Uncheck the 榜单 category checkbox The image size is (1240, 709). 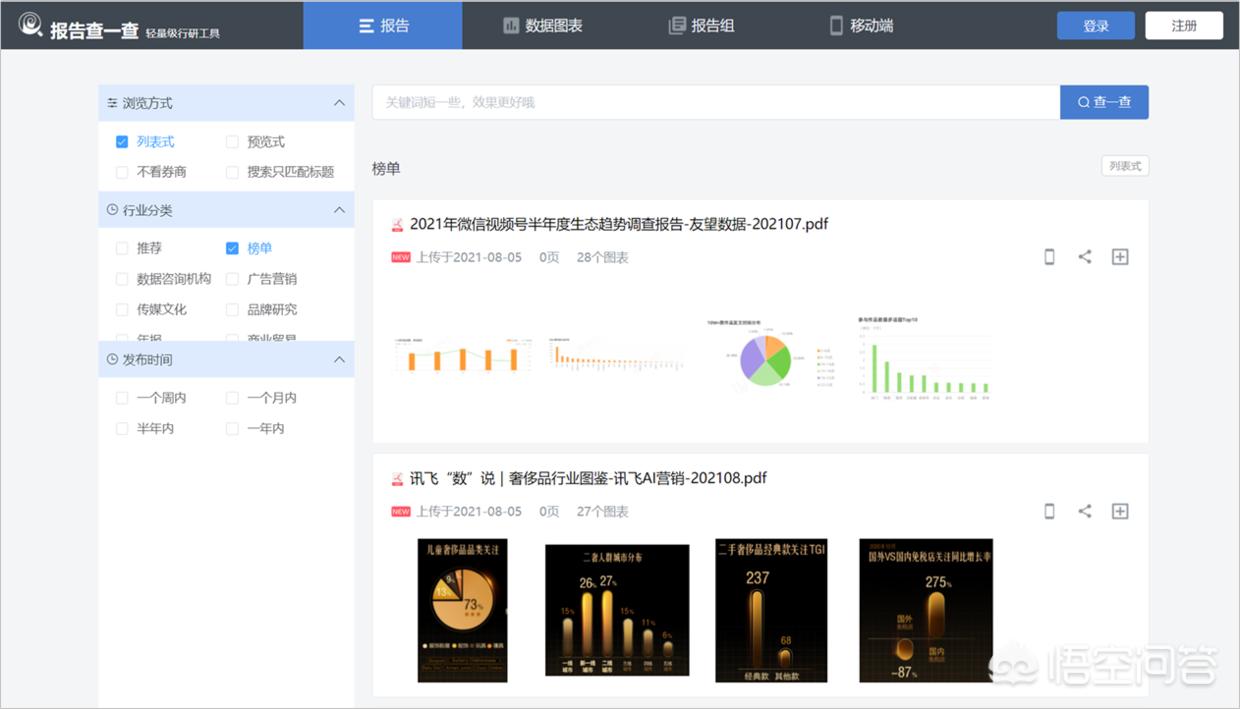(232, 248)
